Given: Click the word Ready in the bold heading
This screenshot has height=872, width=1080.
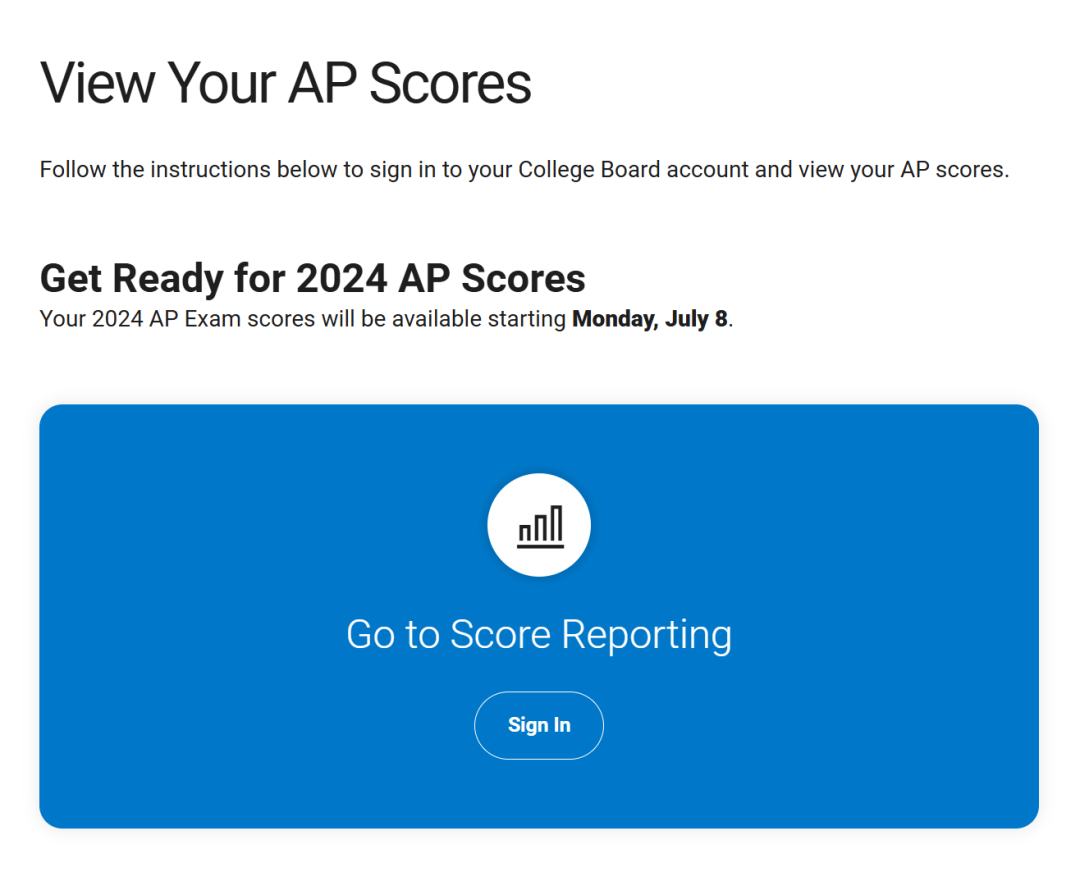Looking at the screenshot, I should point(168,279).
